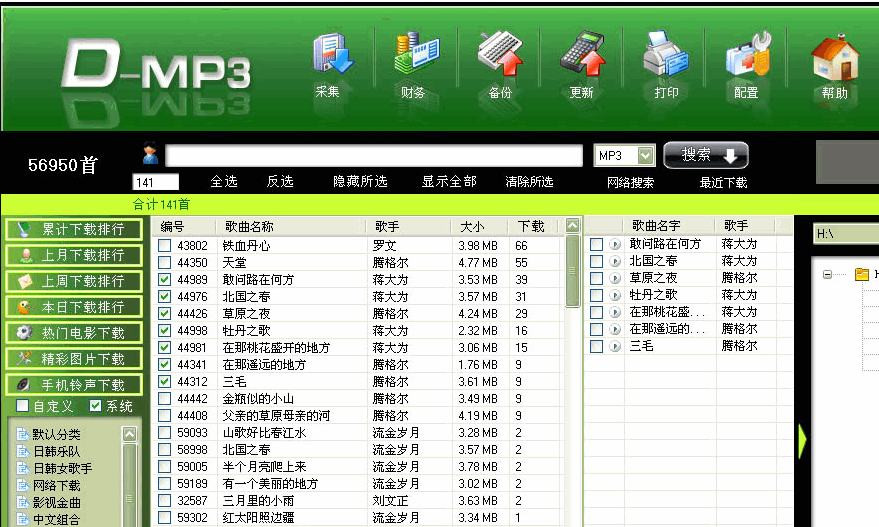
Task: Select 网络下载 category item
Action: (56, 486)
